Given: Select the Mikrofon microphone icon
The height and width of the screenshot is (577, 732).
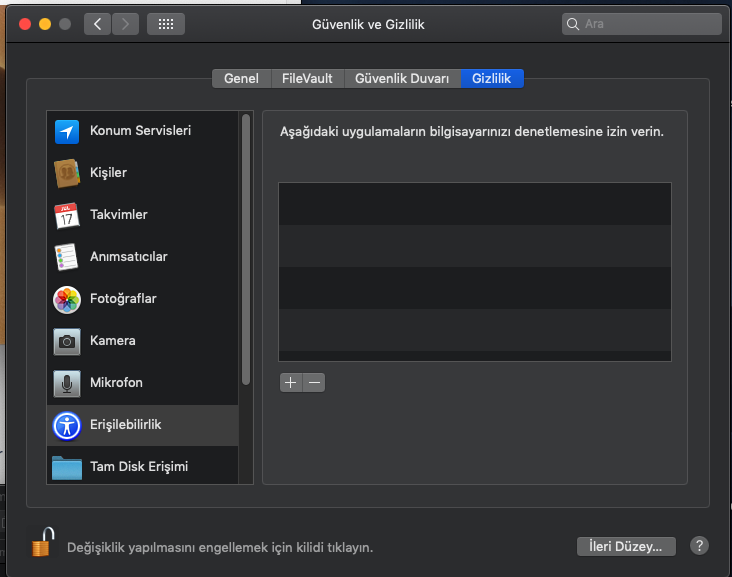Looking at the screenshot, I should click(67, 383).
